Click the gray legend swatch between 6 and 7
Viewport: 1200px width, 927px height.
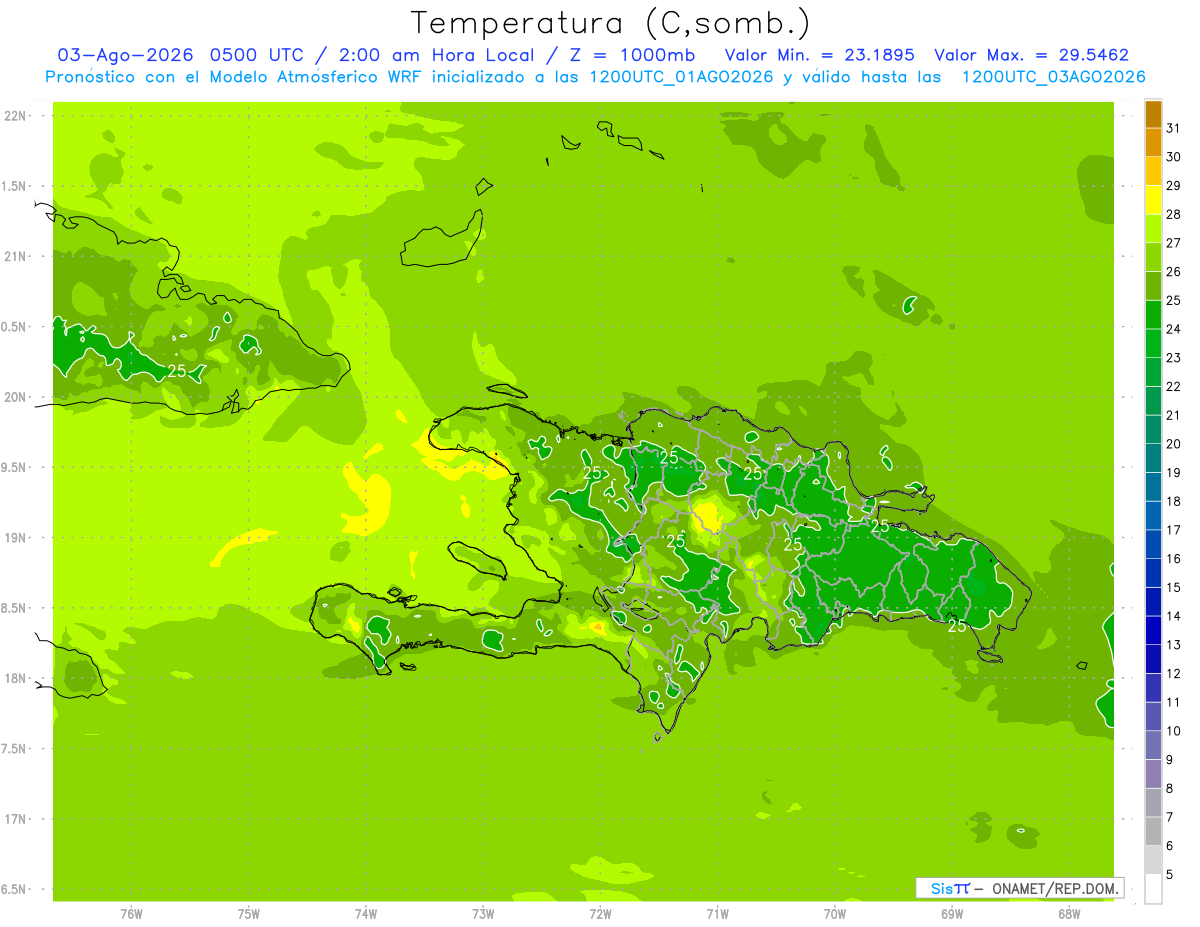tap(1153, 831)
